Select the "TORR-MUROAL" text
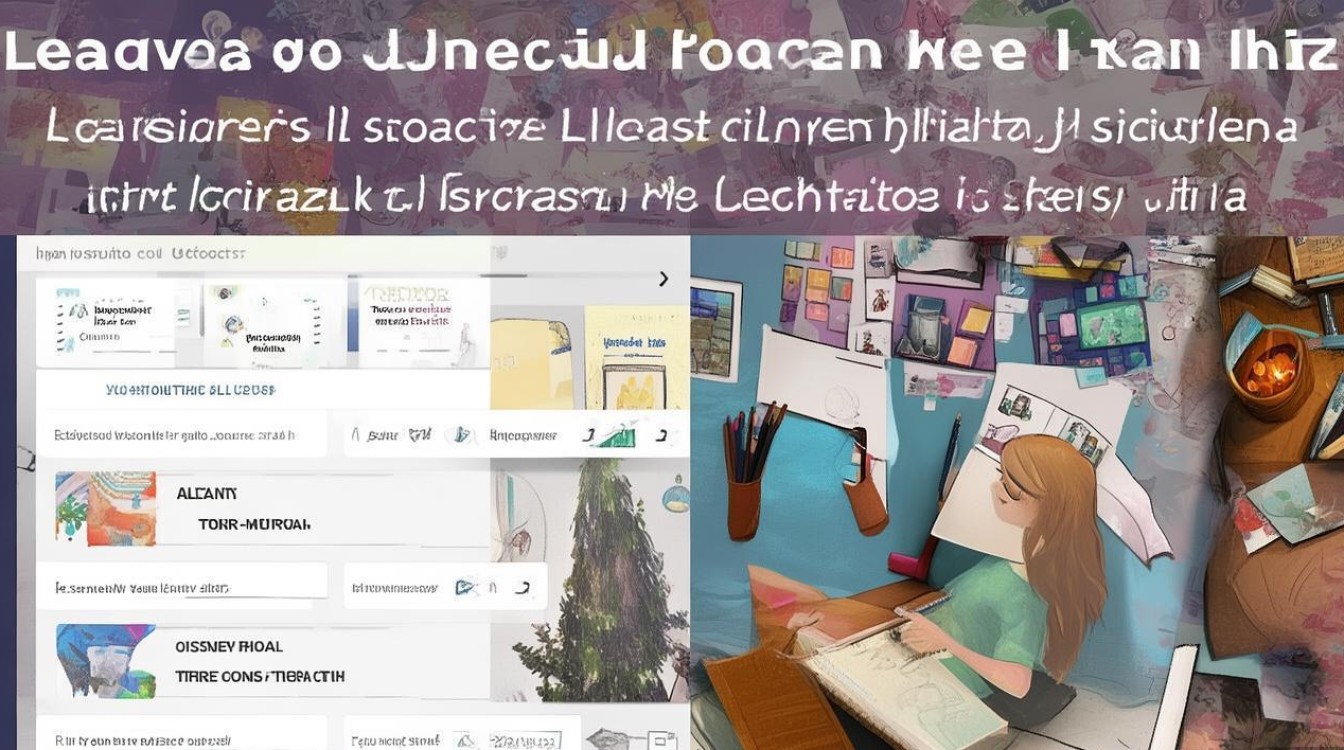Viewport: 1344px width, 750px height. (x=255, y=523)
